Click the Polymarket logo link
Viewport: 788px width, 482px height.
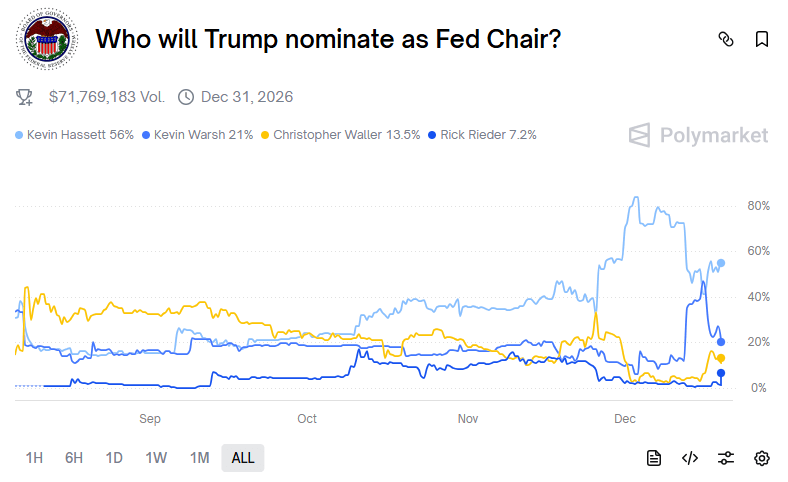[698, 135]
